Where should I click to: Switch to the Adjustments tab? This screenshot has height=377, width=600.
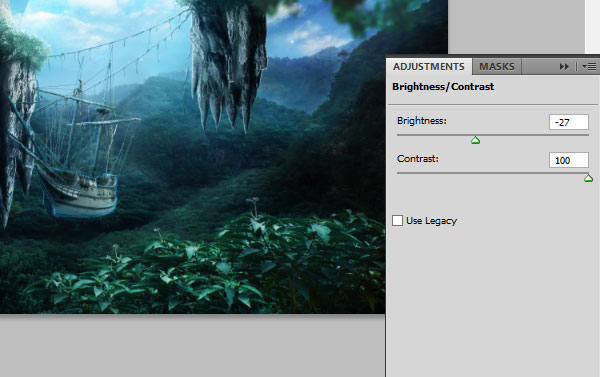tap(429, 67)
